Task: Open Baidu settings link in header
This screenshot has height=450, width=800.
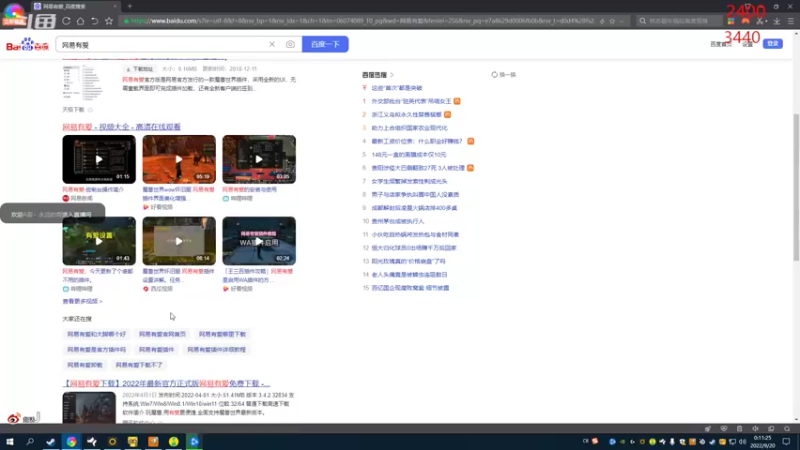Action: (747, 44)
